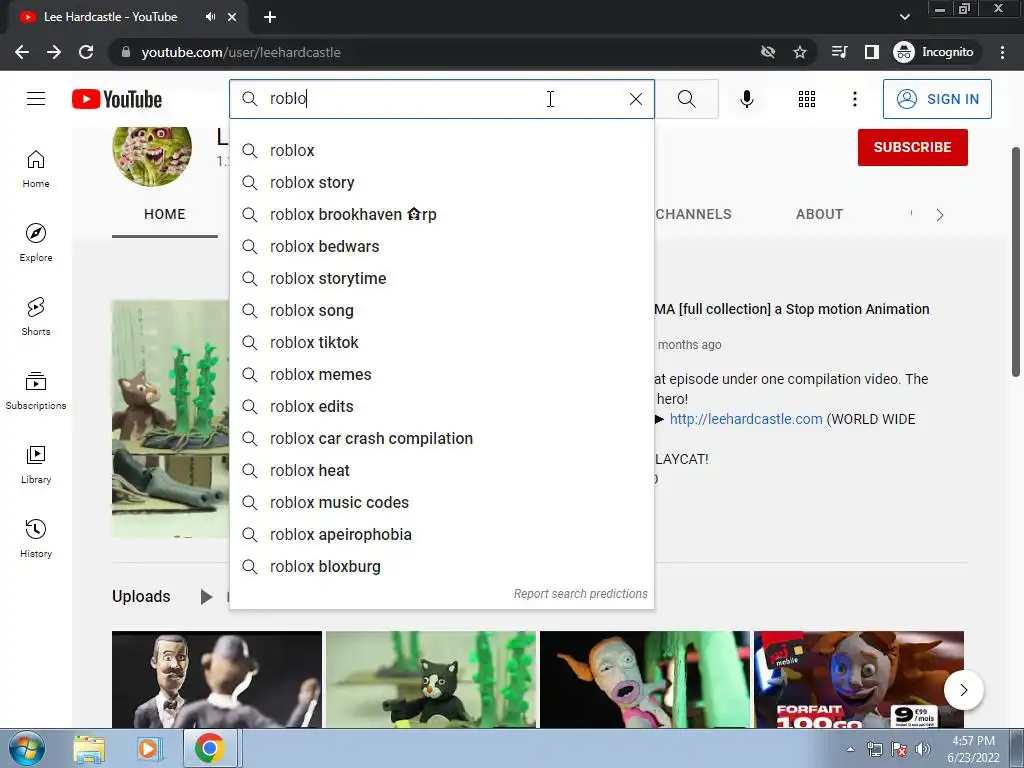Open upload thumbnail with screaming pink figure
1024x768 pixels.
(645, 679)
